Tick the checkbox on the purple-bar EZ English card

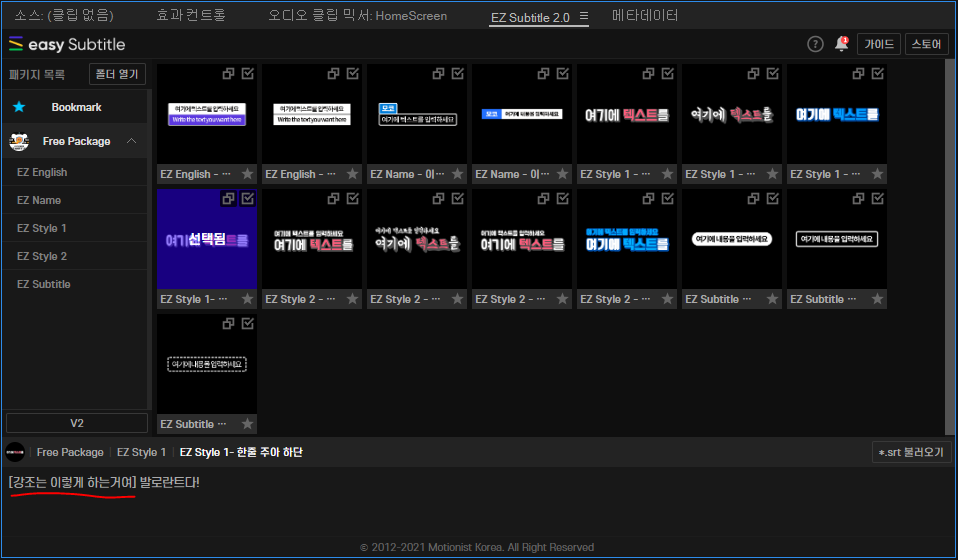pyautogui.click(x=248, y=73)
